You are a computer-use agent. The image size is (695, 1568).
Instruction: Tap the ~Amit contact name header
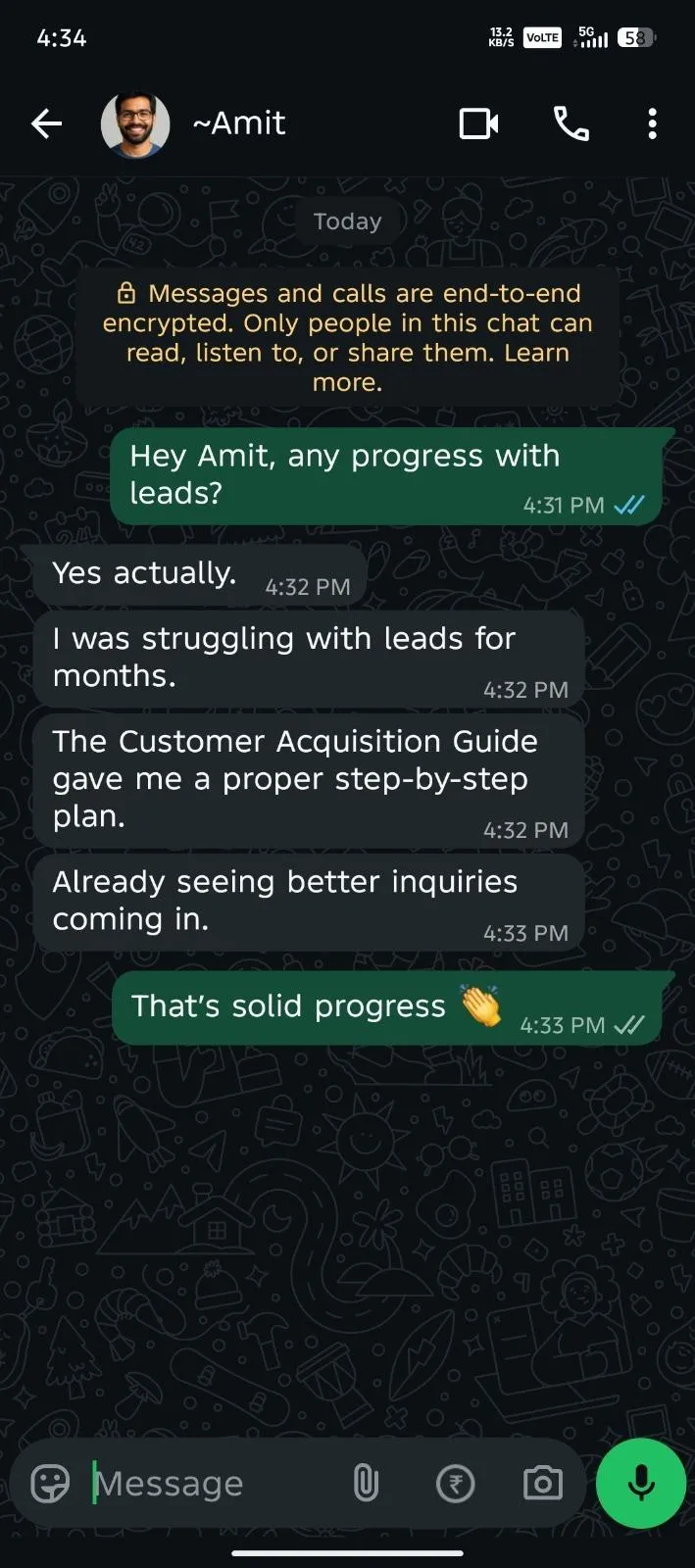click(x=238, y=123)
